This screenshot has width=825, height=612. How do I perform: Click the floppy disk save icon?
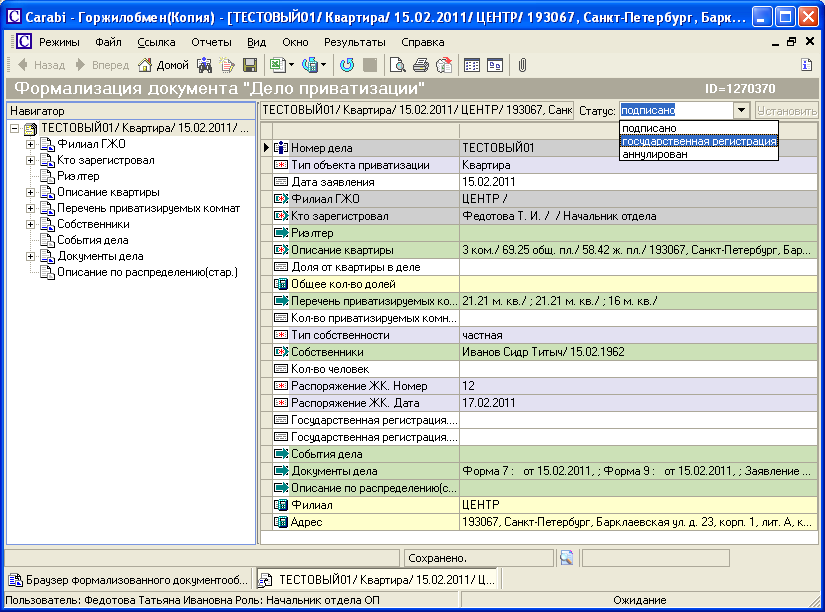click(x=250, y=65)
